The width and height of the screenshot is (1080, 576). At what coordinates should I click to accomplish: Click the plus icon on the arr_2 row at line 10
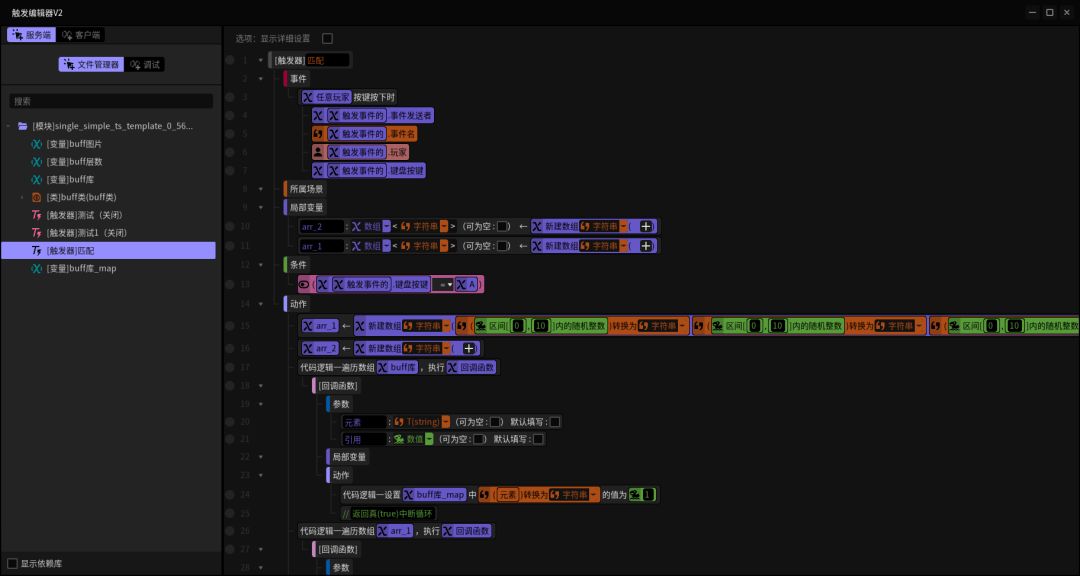(x=646, y=227)
